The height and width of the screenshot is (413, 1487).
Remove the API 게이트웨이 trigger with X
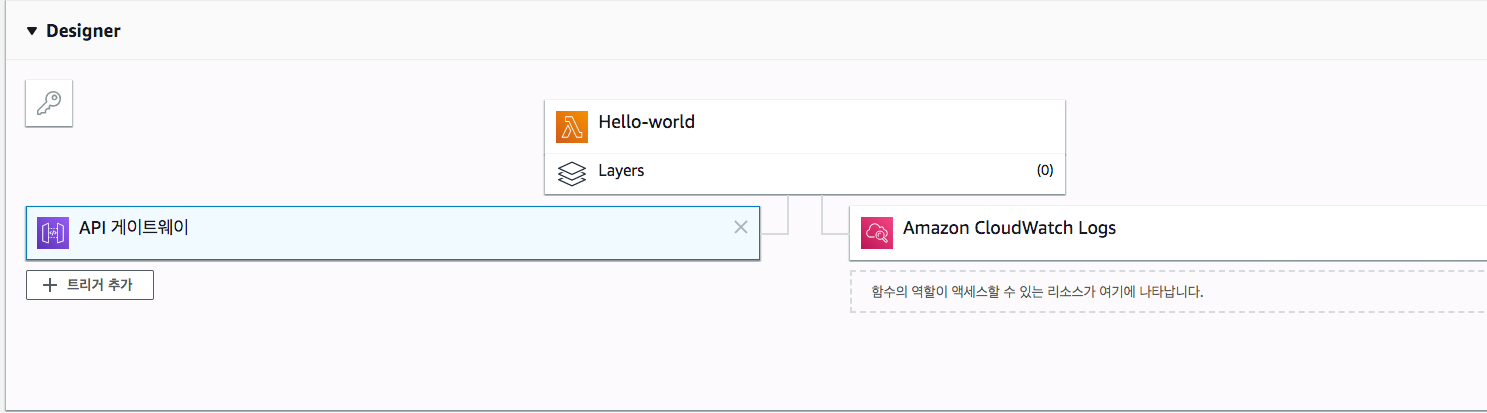click(741, 227)
